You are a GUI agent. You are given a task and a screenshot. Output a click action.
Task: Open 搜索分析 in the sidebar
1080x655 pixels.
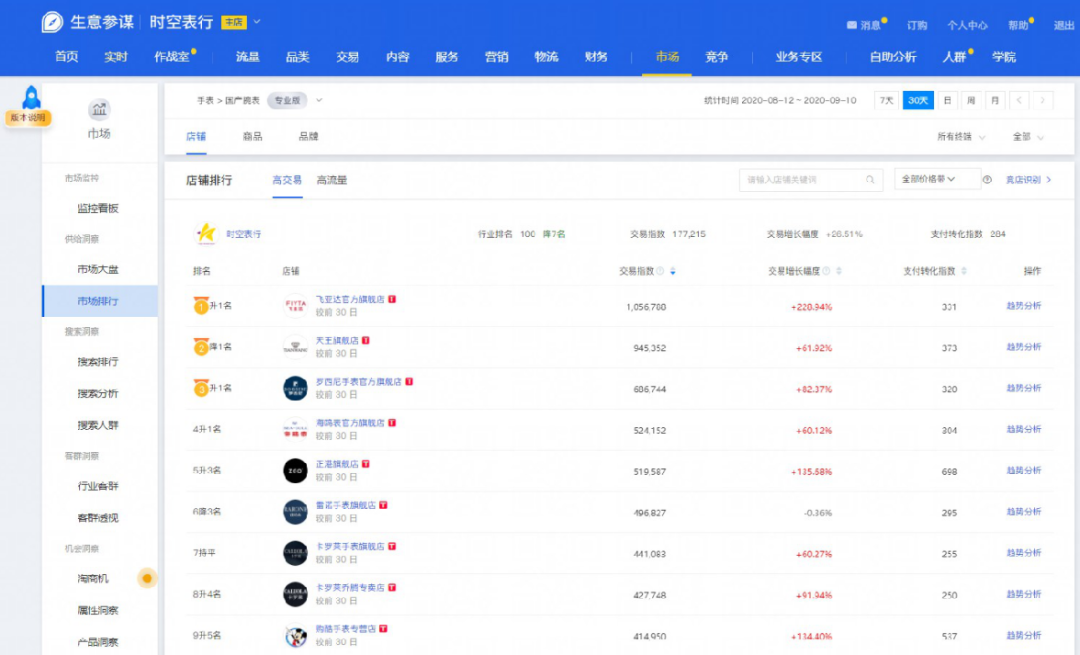98,393
